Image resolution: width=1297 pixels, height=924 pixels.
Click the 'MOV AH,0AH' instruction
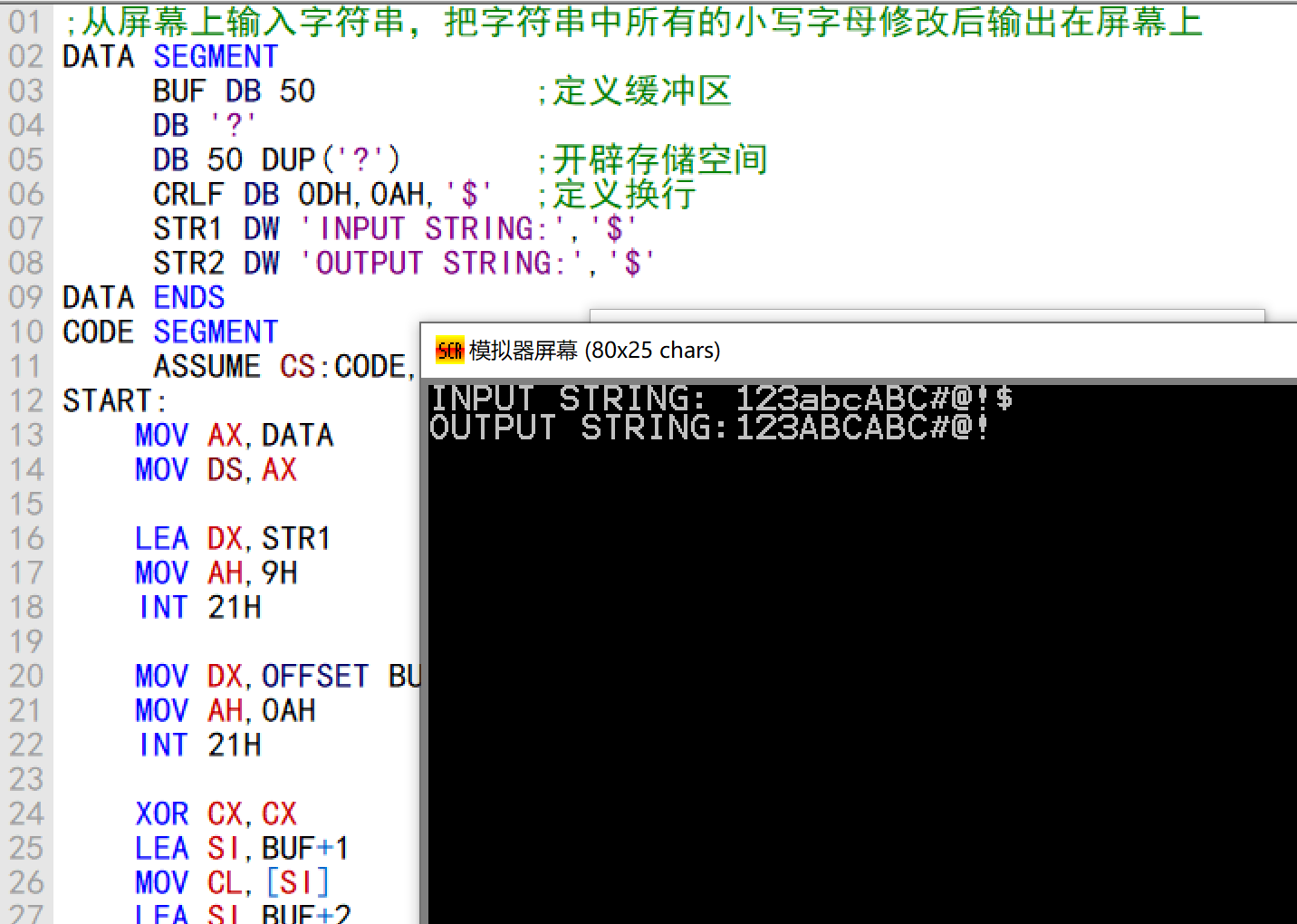(x=226, y=711)
